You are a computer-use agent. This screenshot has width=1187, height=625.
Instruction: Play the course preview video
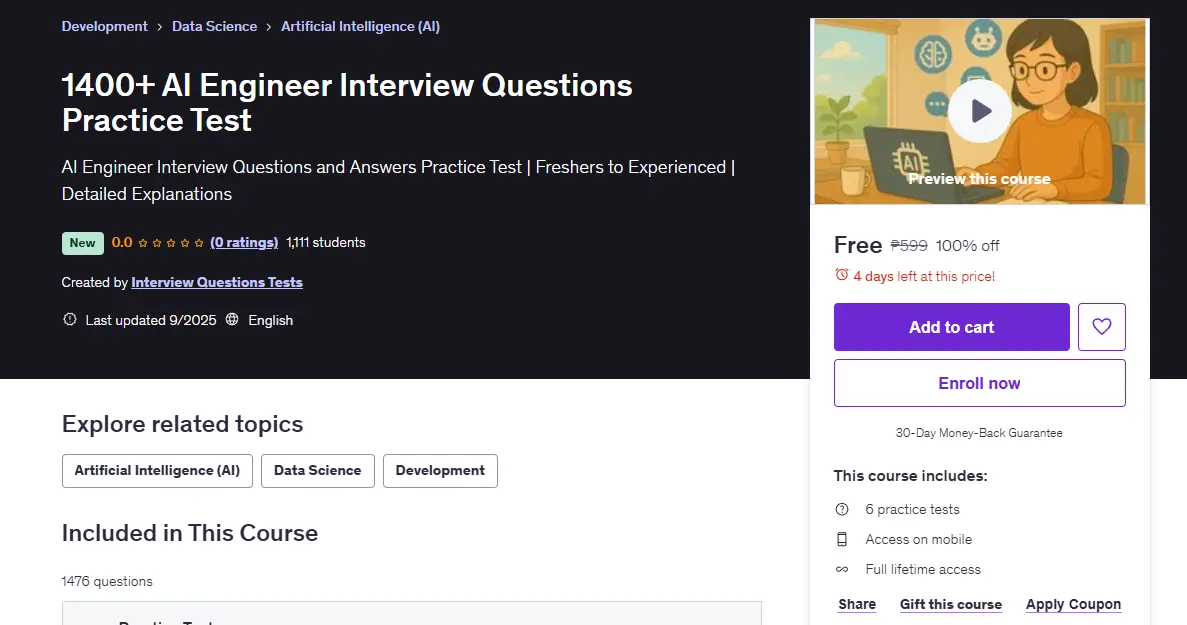(x=980, y=111)
